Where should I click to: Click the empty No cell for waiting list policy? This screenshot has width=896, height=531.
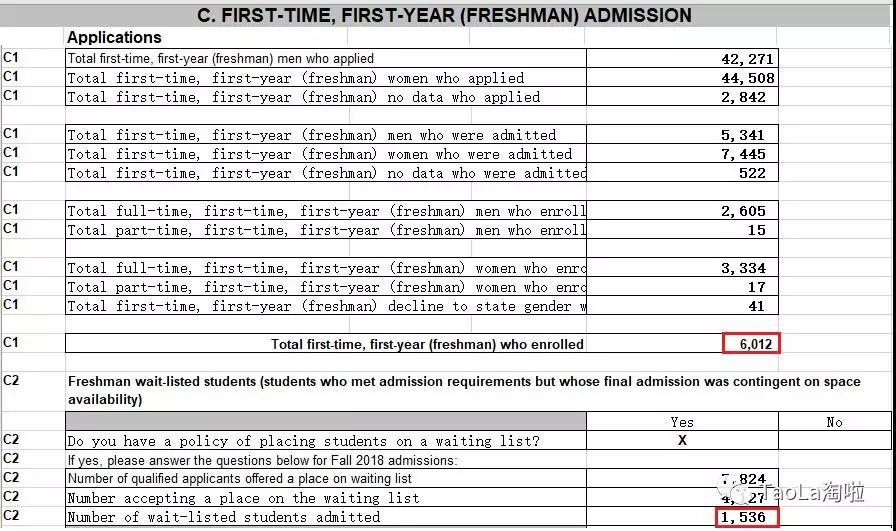tap(834, 441)
